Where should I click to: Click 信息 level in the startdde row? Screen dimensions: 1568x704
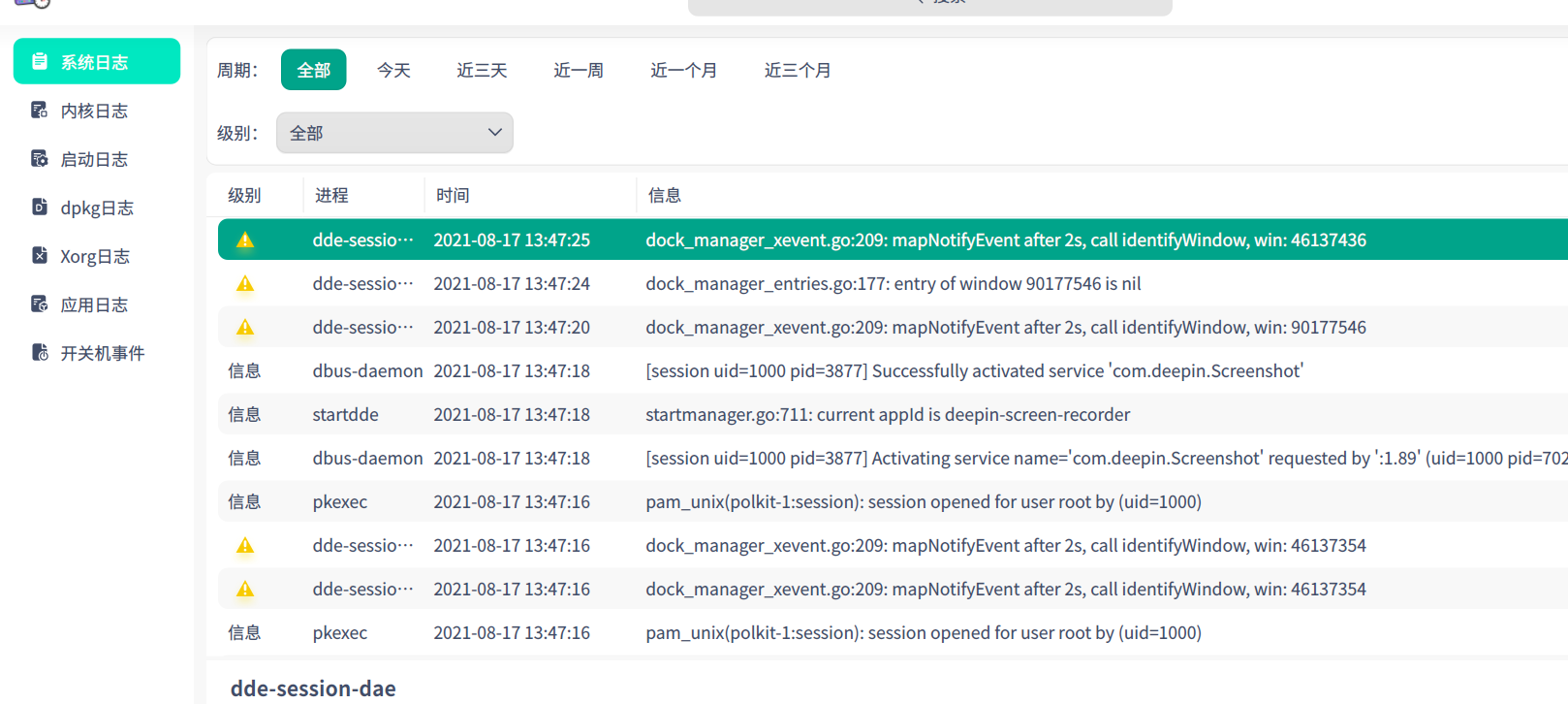pos(244,414)
